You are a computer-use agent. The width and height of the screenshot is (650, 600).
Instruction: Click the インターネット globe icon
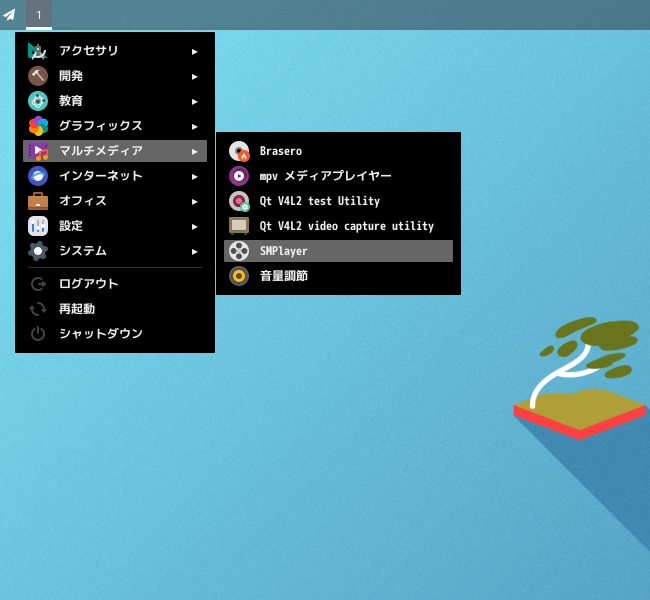click(x=38, y=176)
